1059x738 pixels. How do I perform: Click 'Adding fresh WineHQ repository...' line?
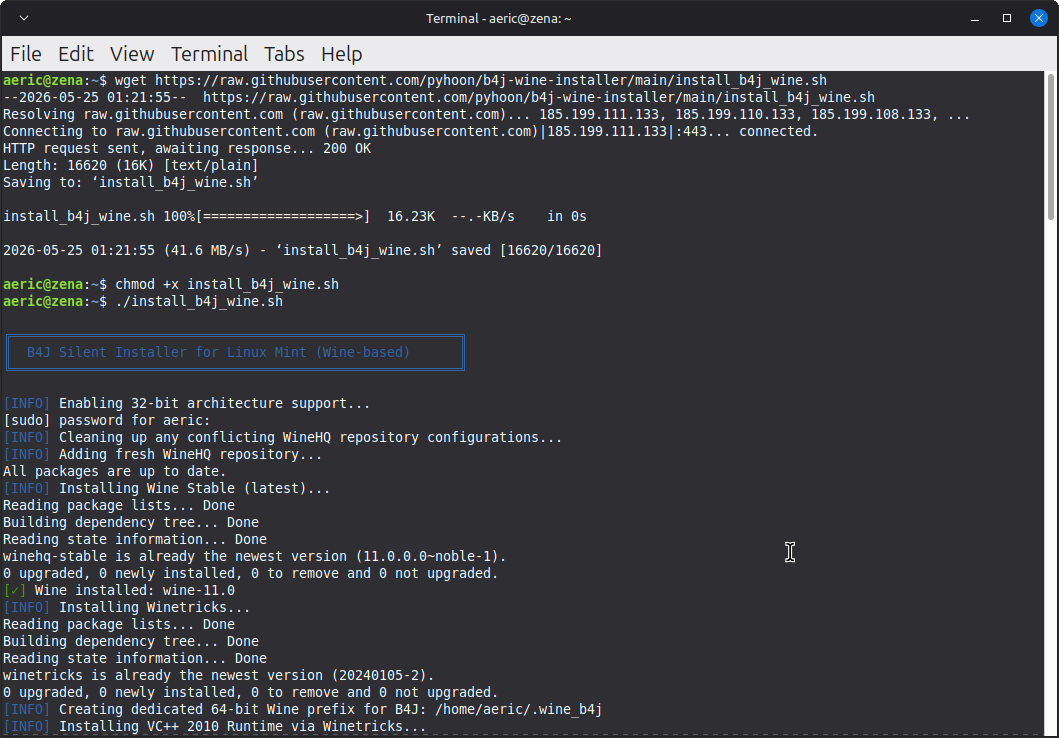(163, 454)
